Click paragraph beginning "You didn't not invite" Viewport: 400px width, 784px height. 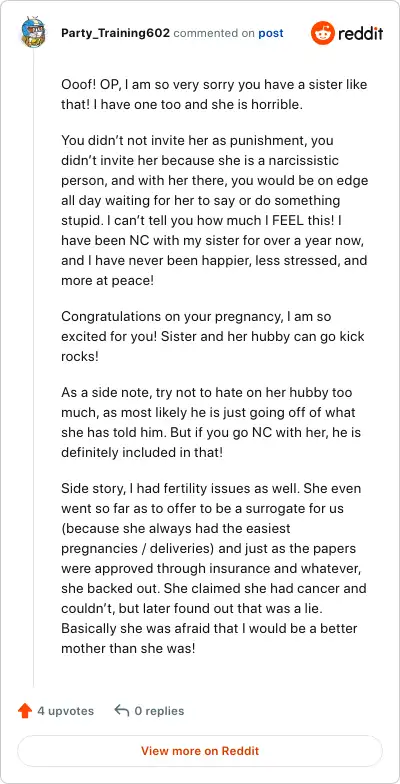(x=214, y=210)
